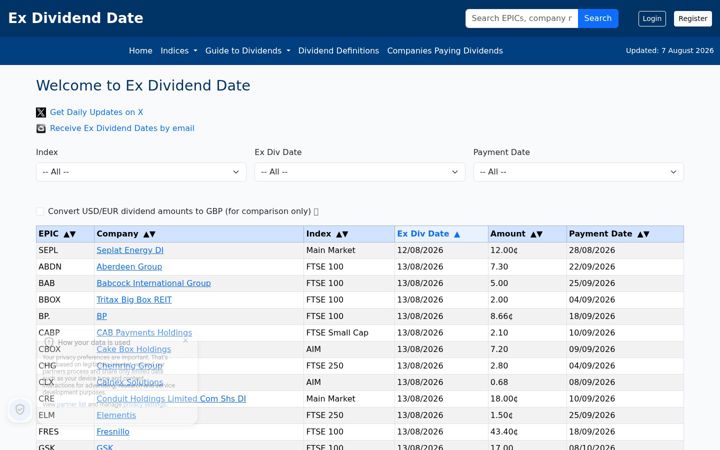The width and height of the screenshot is (720, 450).
Task: Expand the Indices navigation menu
Action: point(179,51)
